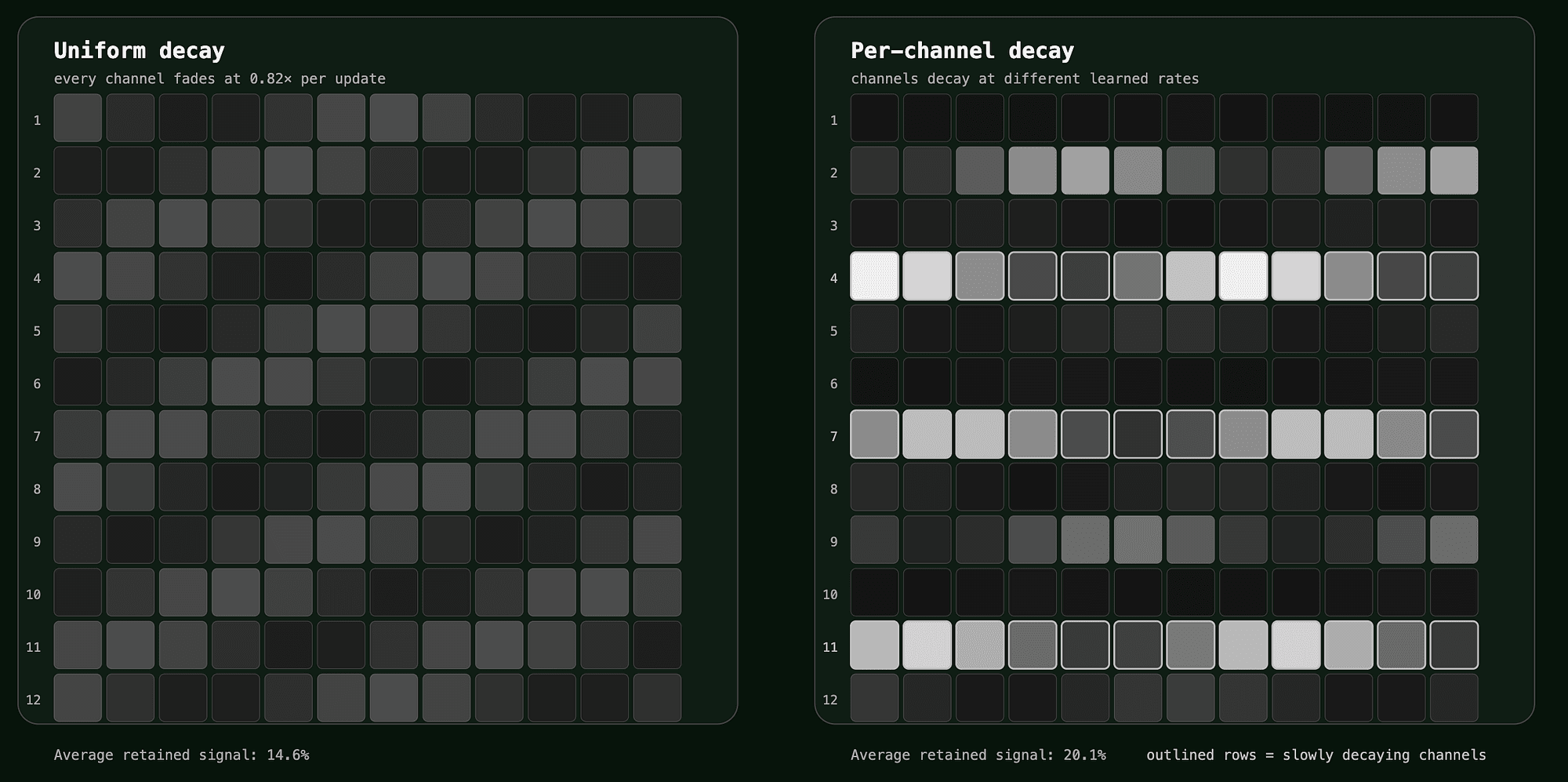Select first cell of row 1, Uniform grid
1568x782 pixels.
tap(78, 118)
